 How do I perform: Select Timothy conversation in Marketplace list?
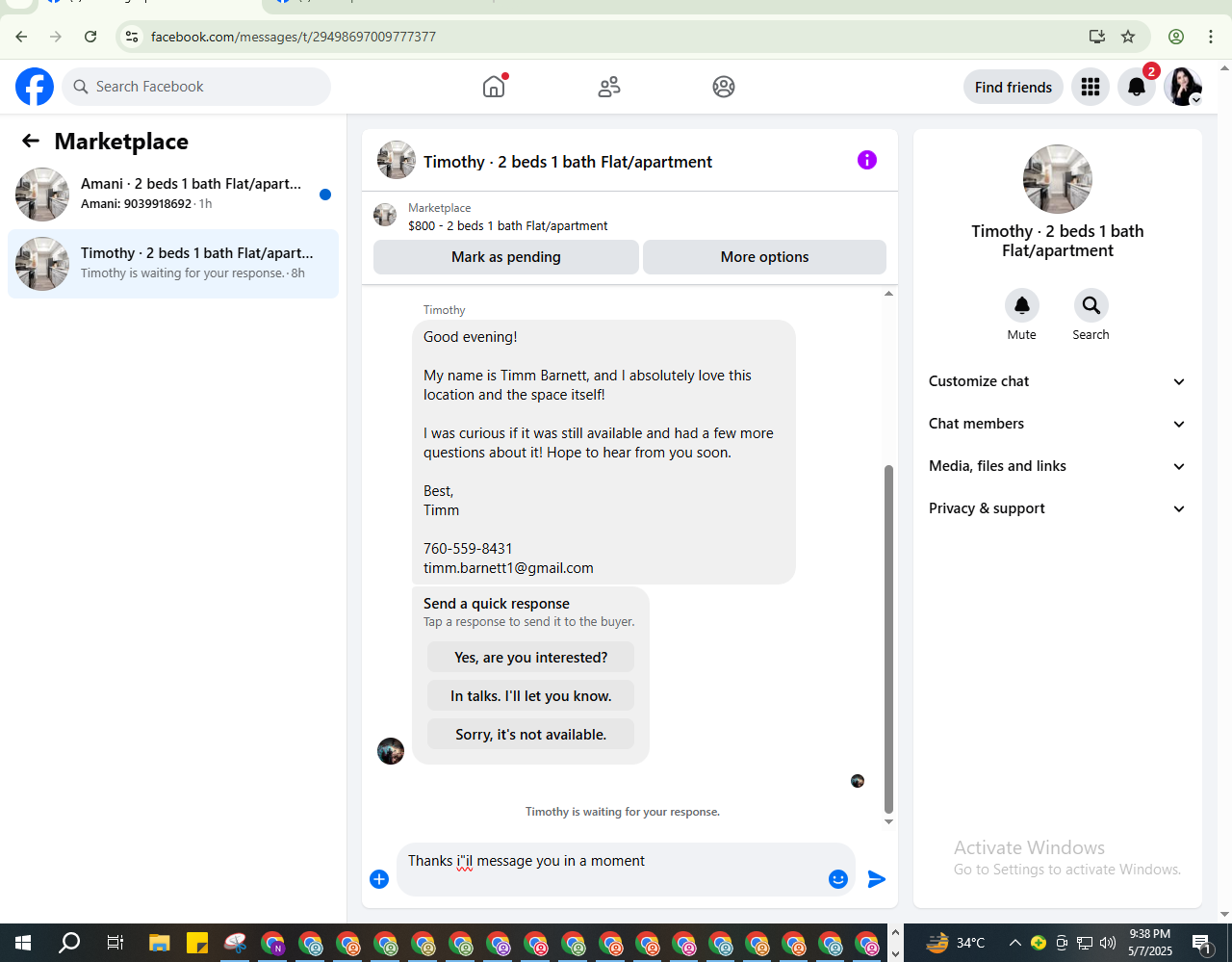tap(173, 264)
